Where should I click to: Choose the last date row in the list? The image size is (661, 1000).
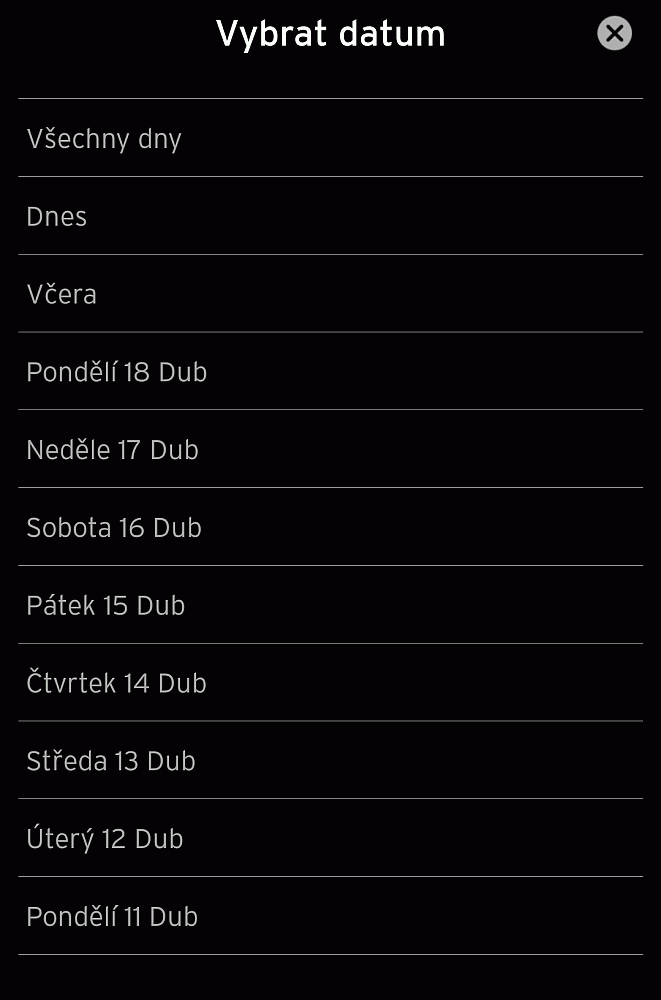pyautogui.click(x=330, y=917)
